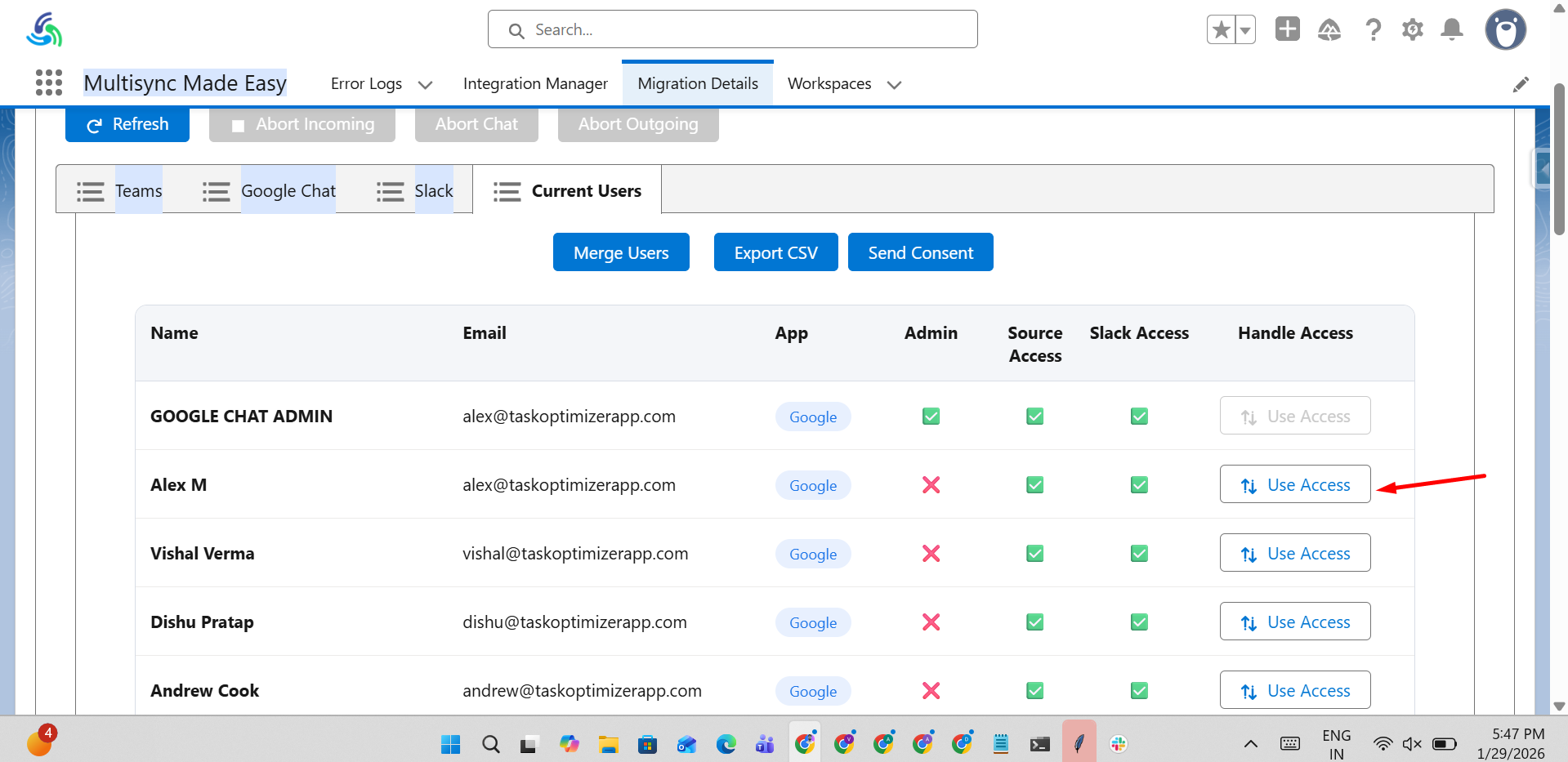
Task: Click the Google app badge for Andrew Cook
Action: coord(813,691)
